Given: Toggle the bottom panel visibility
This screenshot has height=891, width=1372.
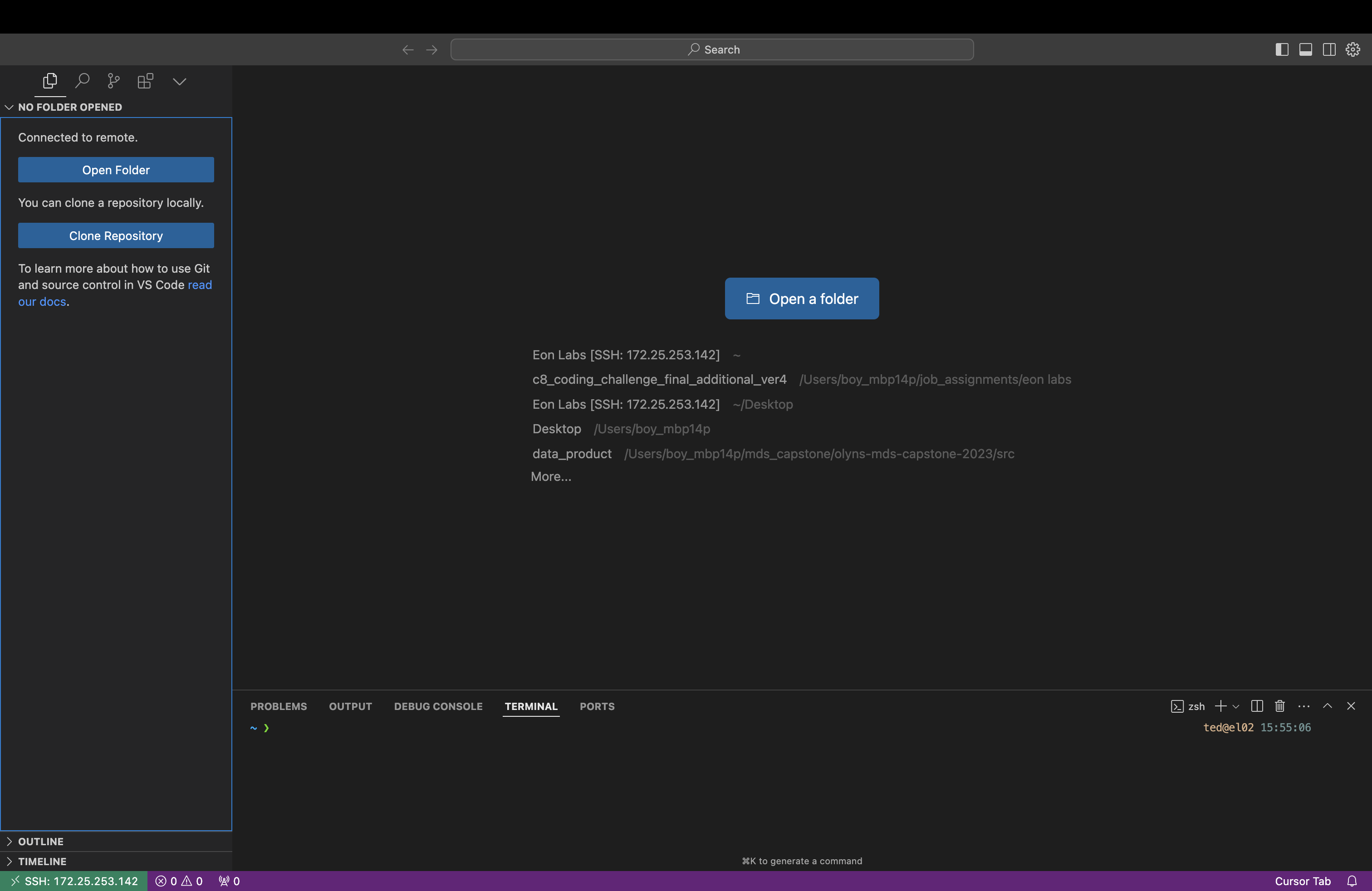Looking at the screenshot, I should pos(1305,49).
